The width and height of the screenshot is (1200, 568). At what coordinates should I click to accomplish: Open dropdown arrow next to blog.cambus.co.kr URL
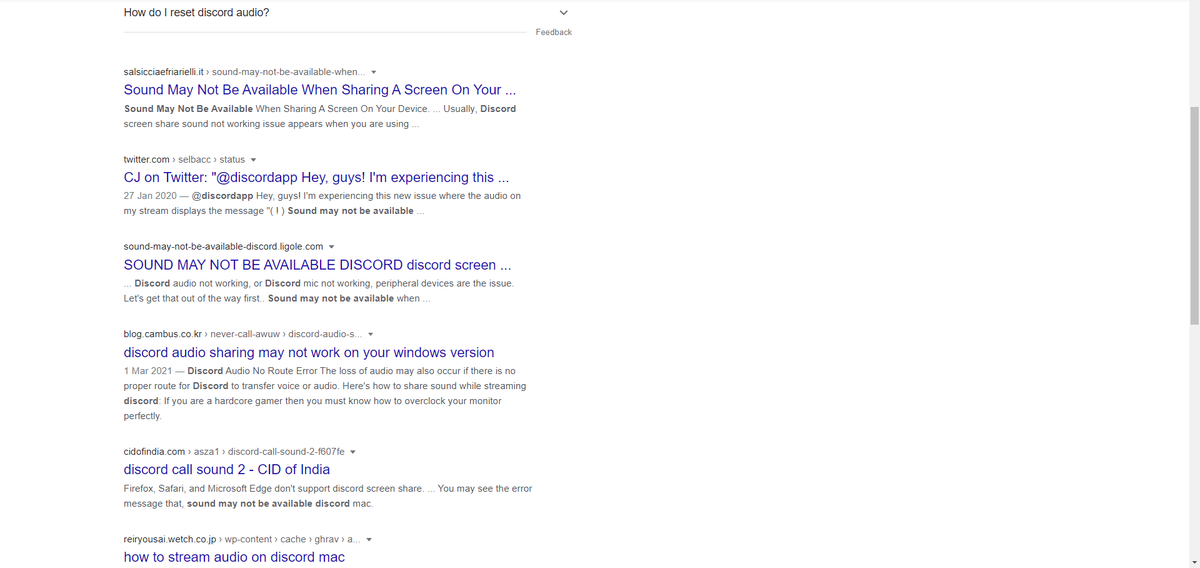(x=371, y=334)
